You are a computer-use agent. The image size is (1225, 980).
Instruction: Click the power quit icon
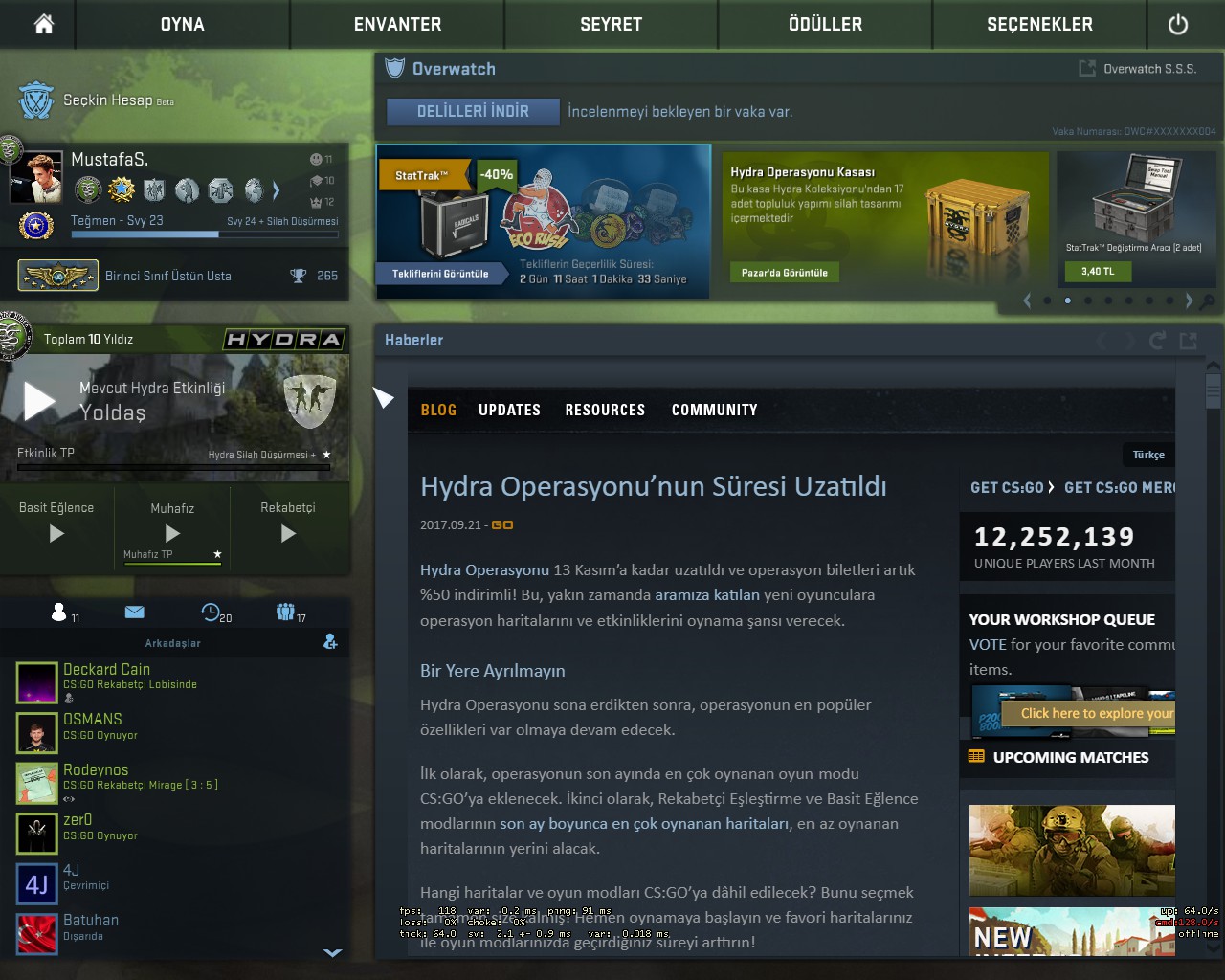[1178, 24]
